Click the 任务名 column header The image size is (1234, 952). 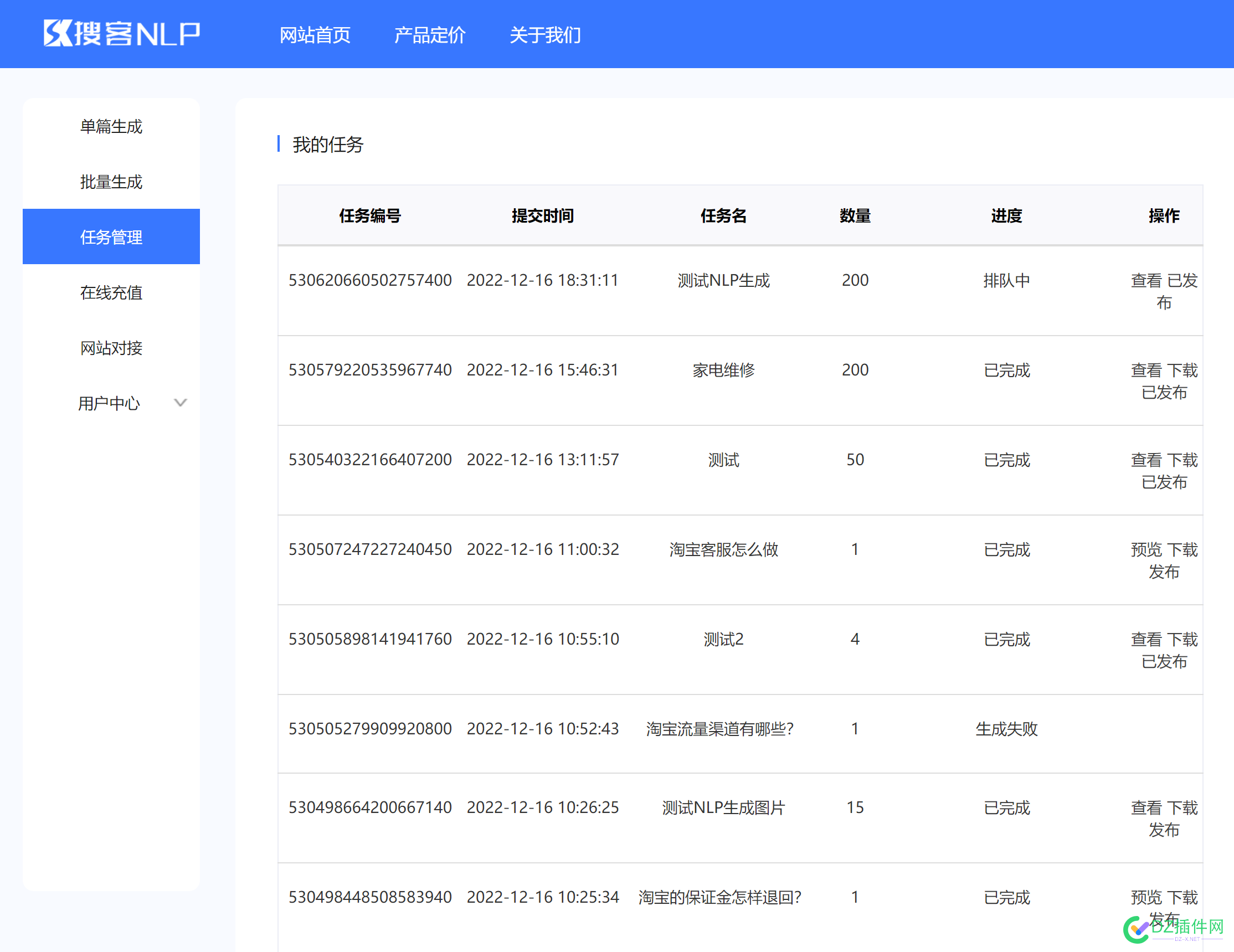point(723,215)
